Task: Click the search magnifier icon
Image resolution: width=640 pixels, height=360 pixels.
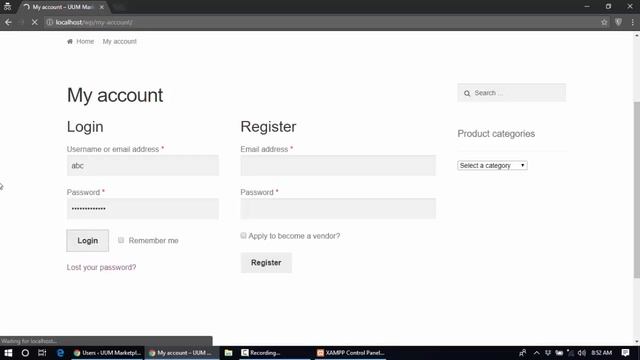Action: (x=467, y=93)
